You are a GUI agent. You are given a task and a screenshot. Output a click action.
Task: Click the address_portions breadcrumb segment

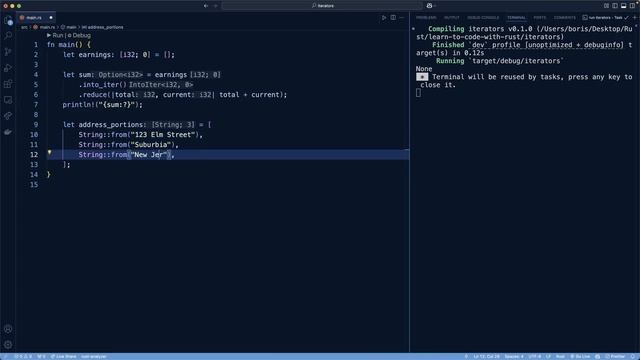[x=102, y=27]
